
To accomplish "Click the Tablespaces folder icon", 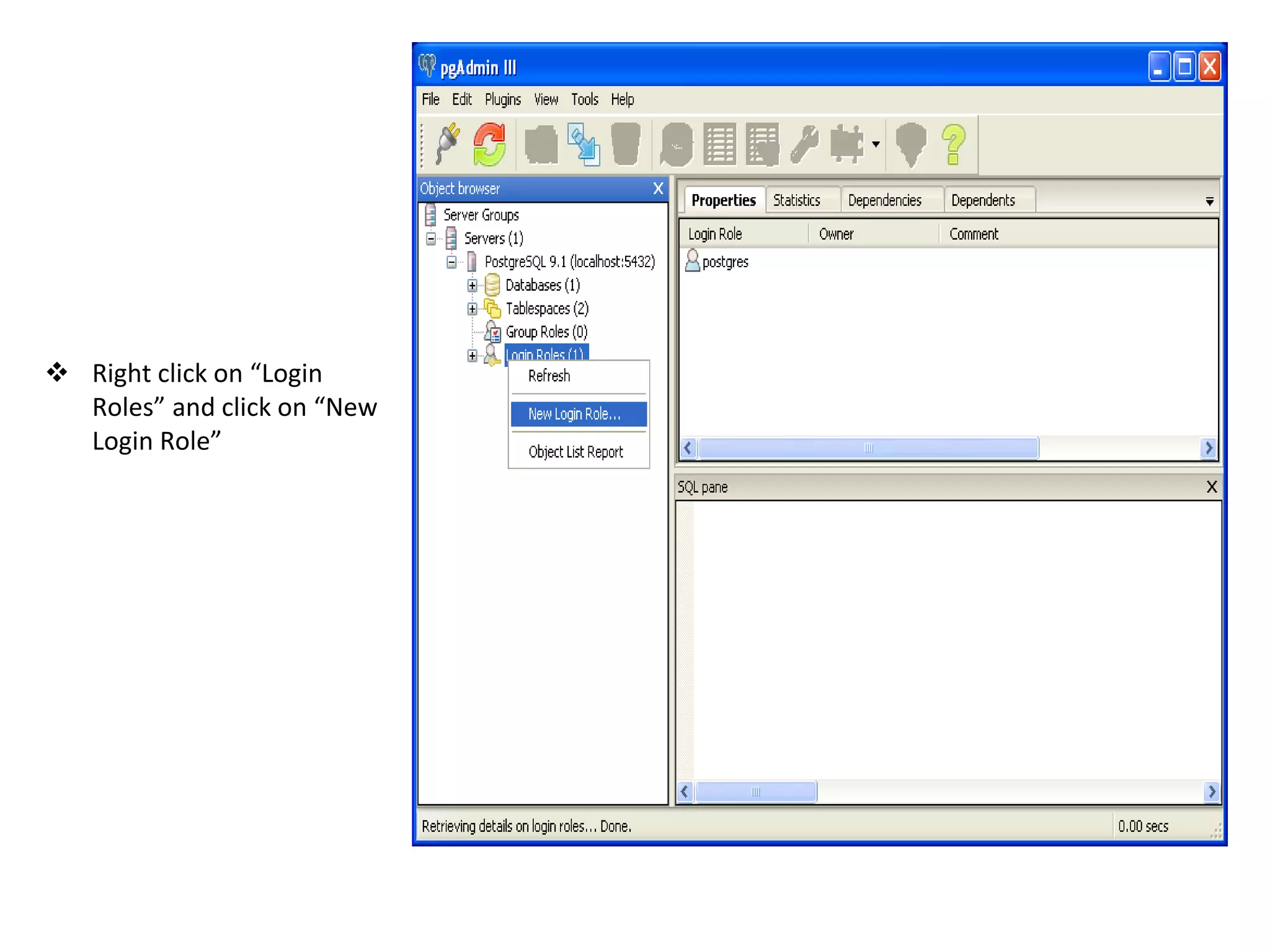I will click(492, 308).
